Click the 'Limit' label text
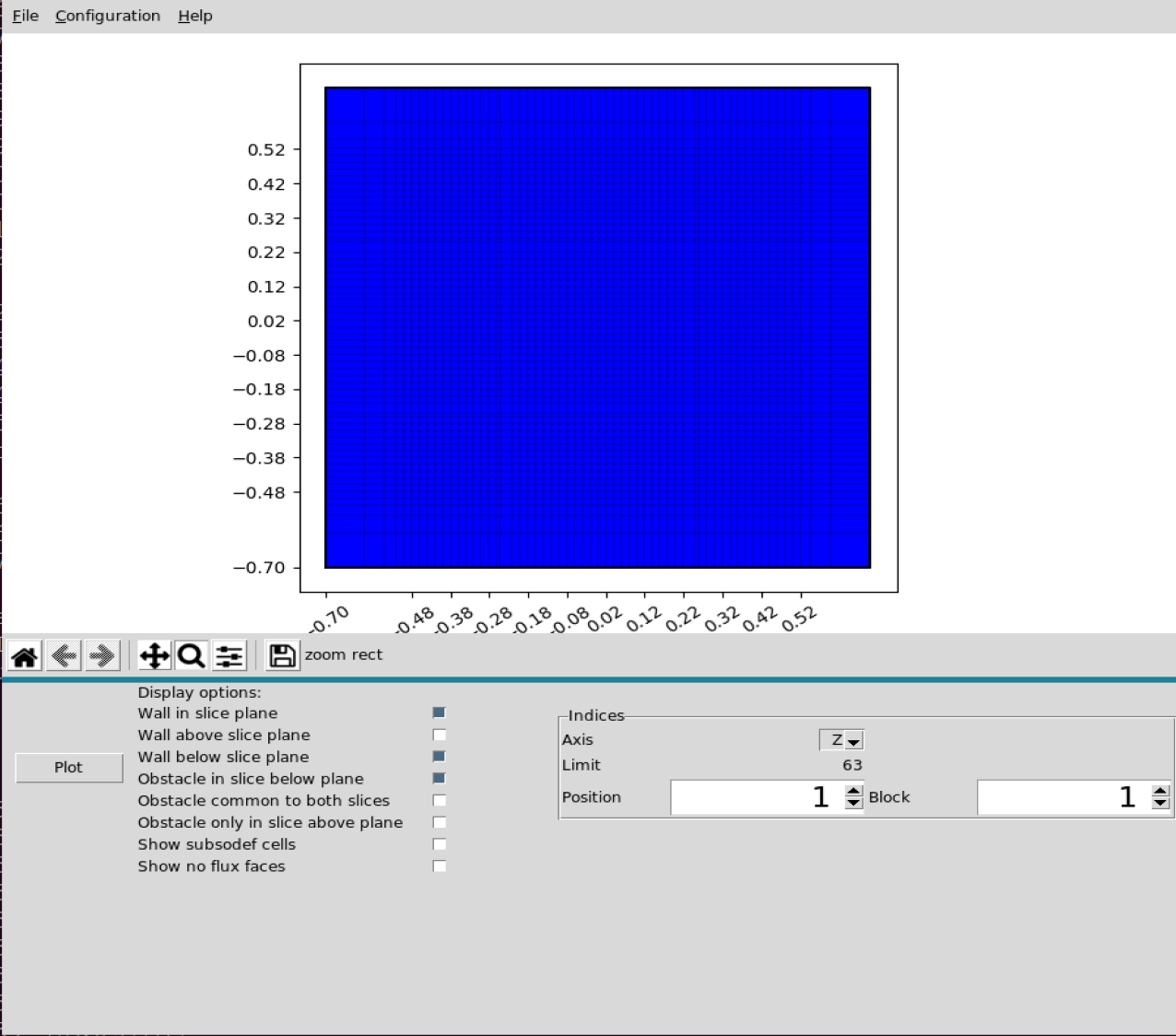 [x=582, y=765]
